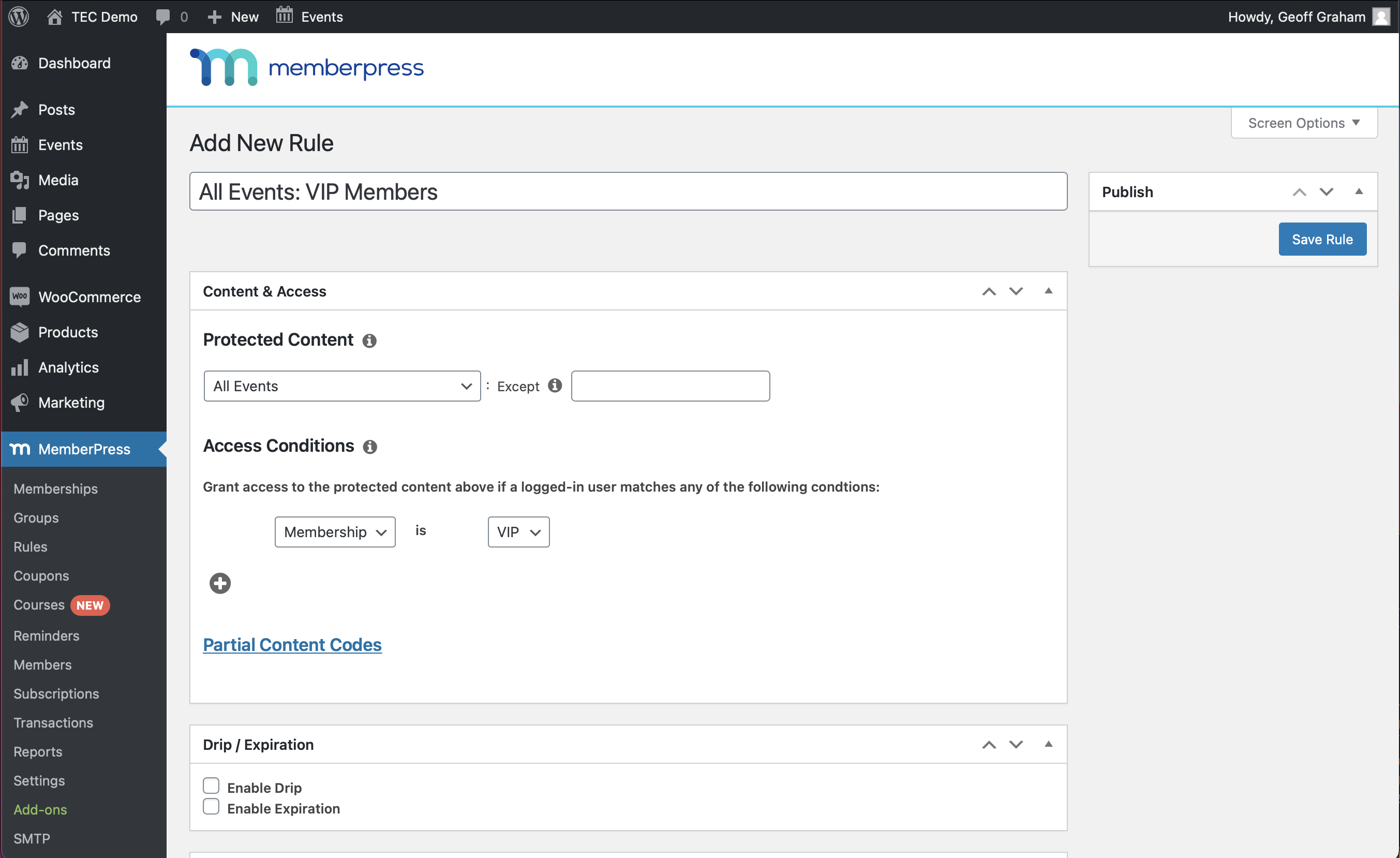Move Drip / Expiration box up
The height and width of the screenshot is (858, 1400).
coord(989,745)
